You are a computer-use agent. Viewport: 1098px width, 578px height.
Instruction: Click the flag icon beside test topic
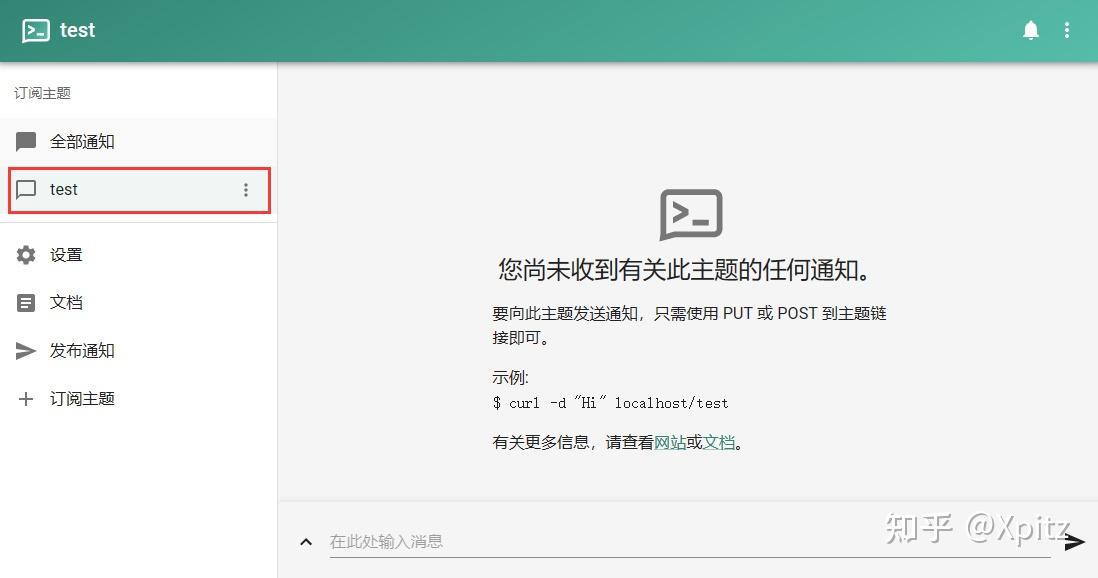point(26,189)
